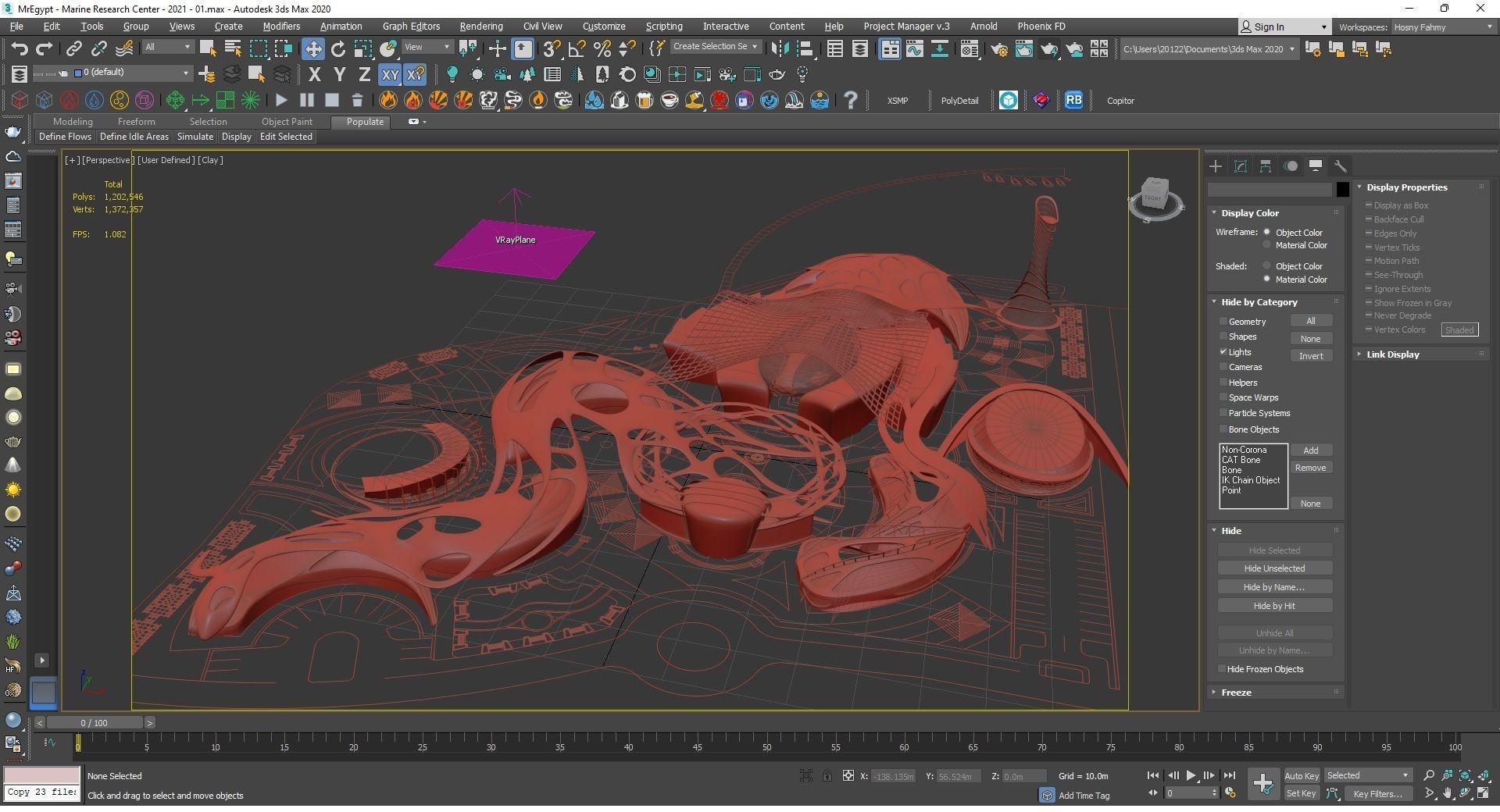Open the Motion command panel tab
Viewport: 1500px width, 812px height.
pyautogui.click(x=1291, y=166)
